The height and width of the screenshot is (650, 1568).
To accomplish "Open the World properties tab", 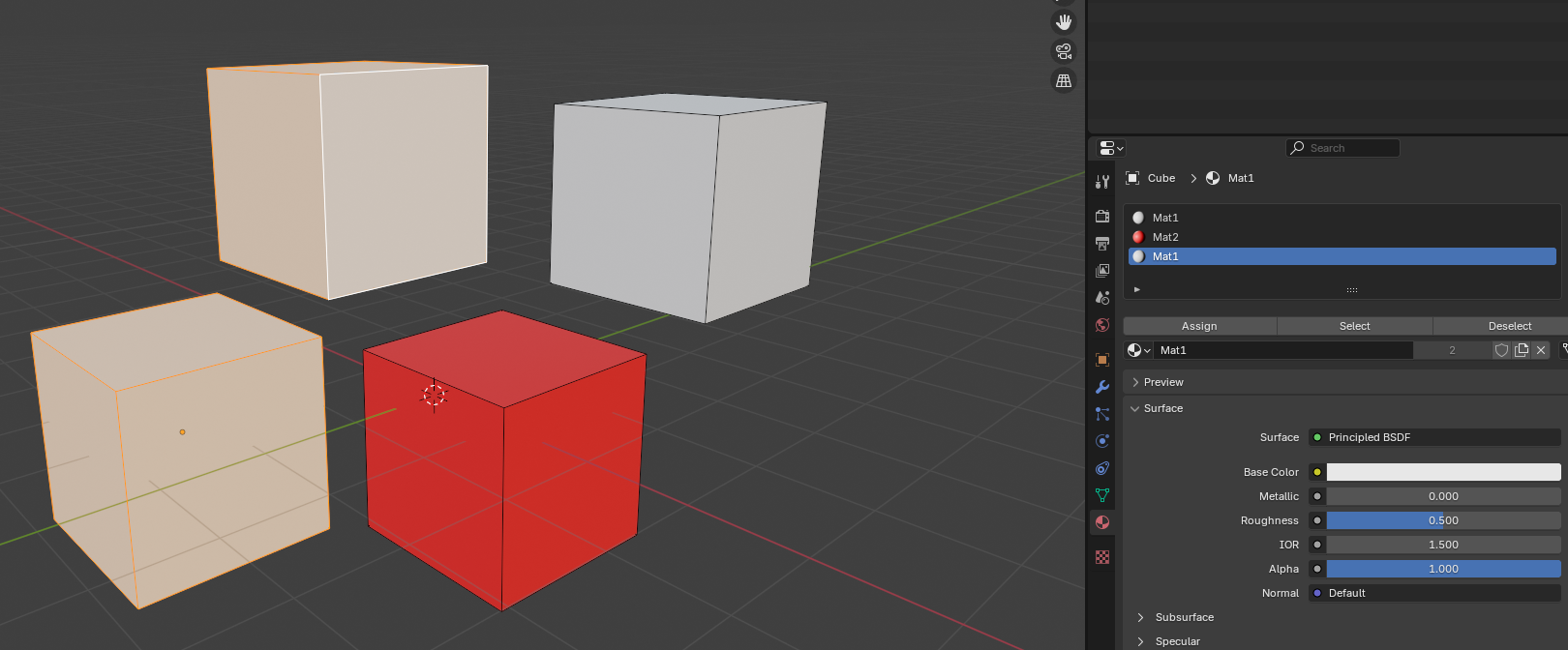I will pyautogui.click(x=1102, y=325).
